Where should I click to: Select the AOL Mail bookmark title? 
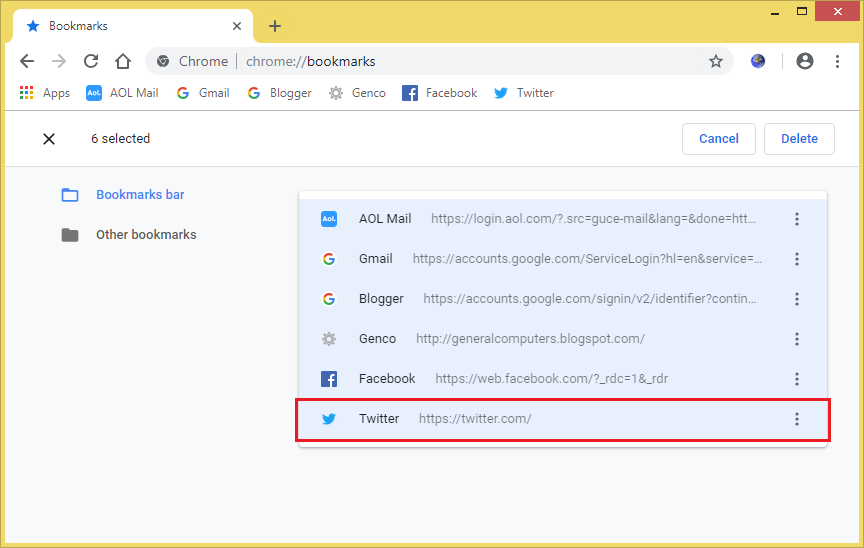pos(385,219)
